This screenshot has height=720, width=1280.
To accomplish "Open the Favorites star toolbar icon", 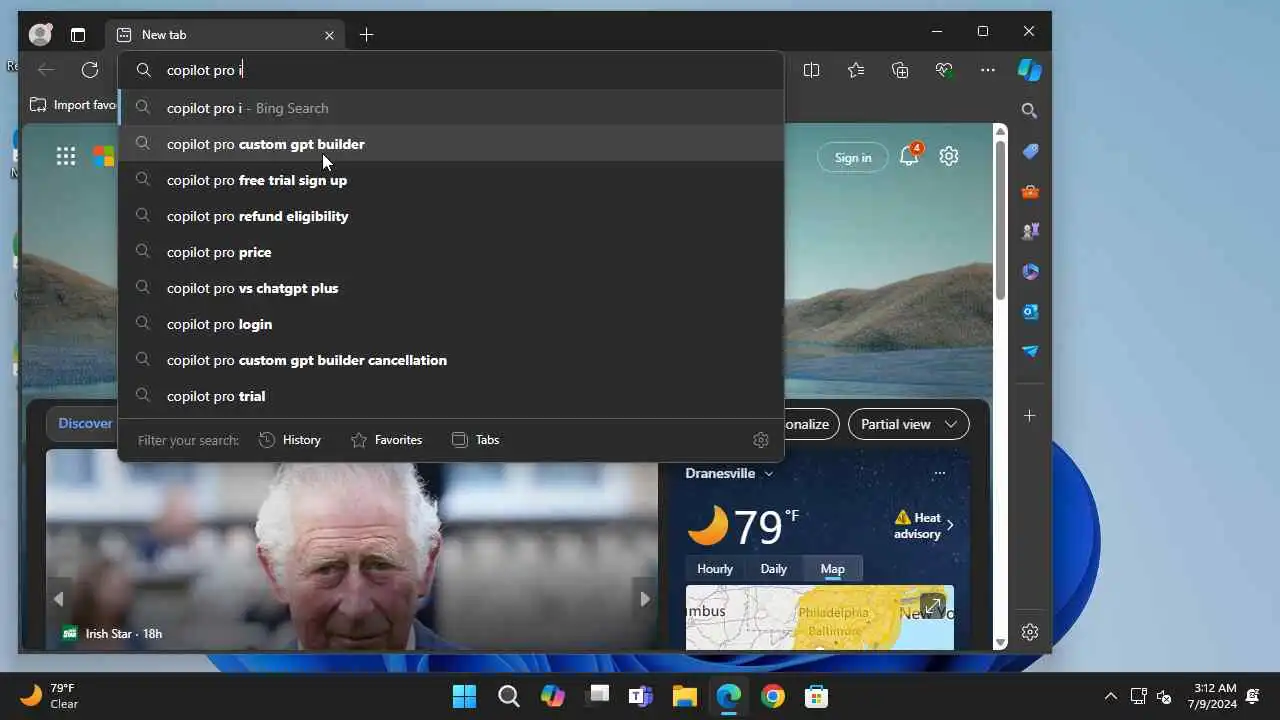I will coord(856,70).
